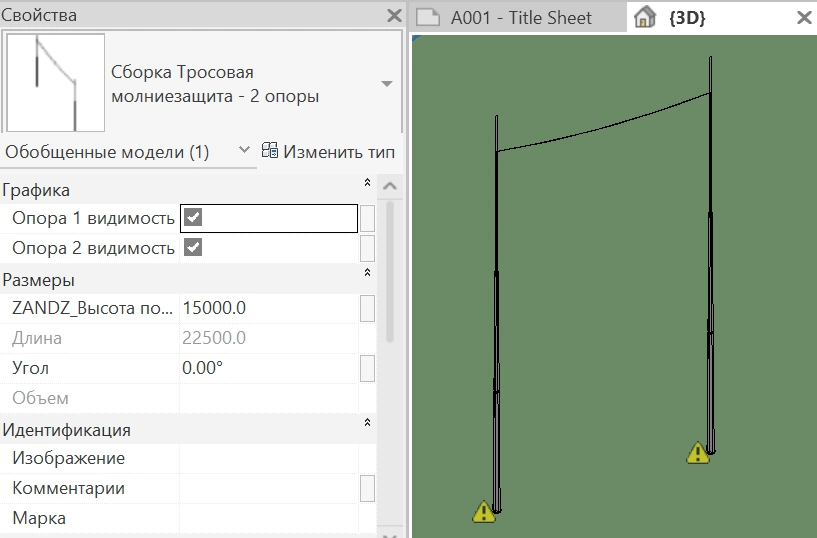Toggle the Опора 2 видимость checkbox

click(x=193, y=248)
